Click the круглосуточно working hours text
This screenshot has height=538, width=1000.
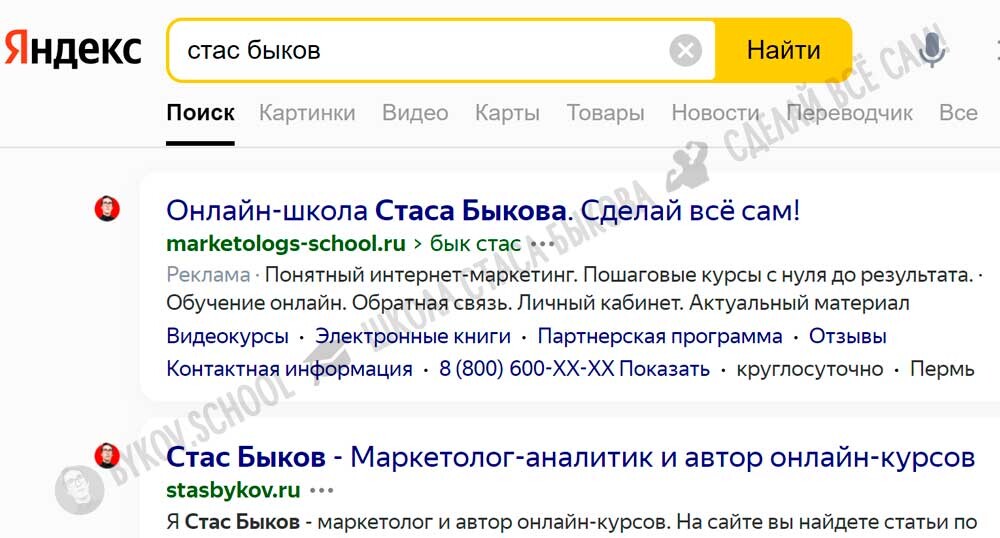[809, 369]
